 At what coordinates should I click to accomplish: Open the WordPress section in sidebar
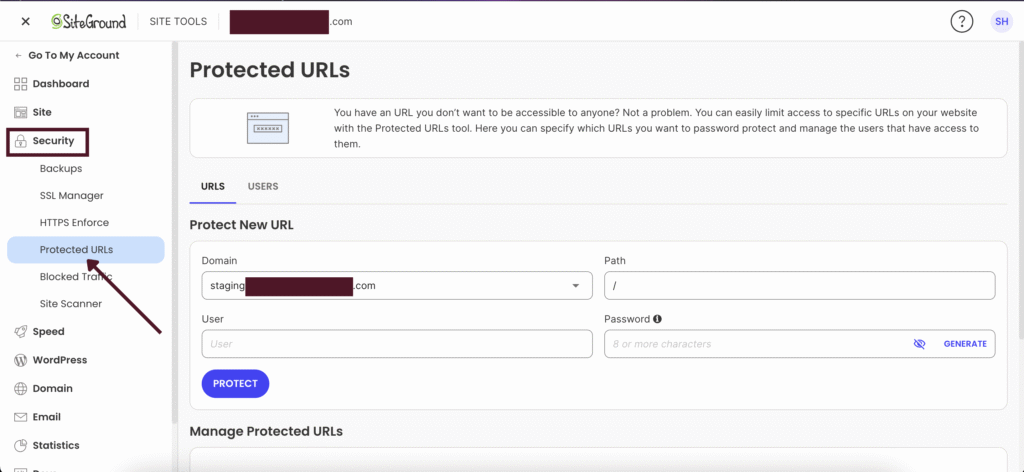[59, 360]
